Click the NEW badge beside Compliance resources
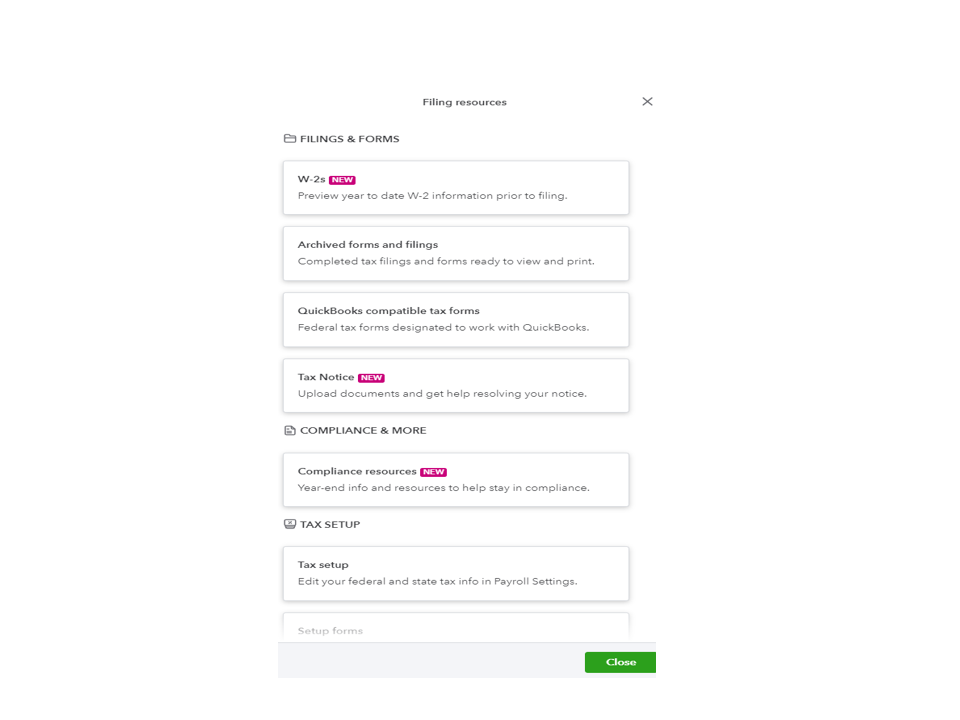 tap(433, 472)
